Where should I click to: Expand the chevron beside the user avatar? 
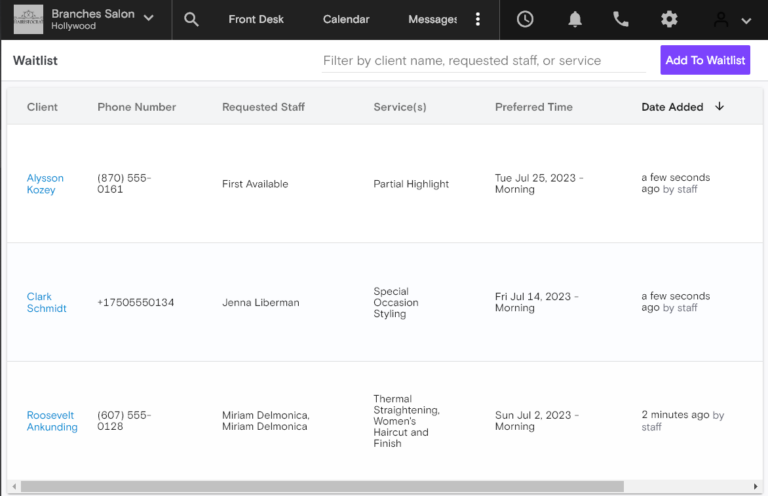(746, 20)
